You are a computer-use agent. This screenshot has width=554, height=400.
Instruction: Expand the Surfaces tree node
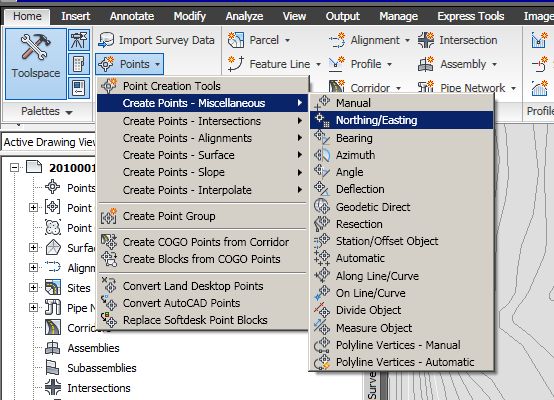pyautogui.click(x=33, y=247)
